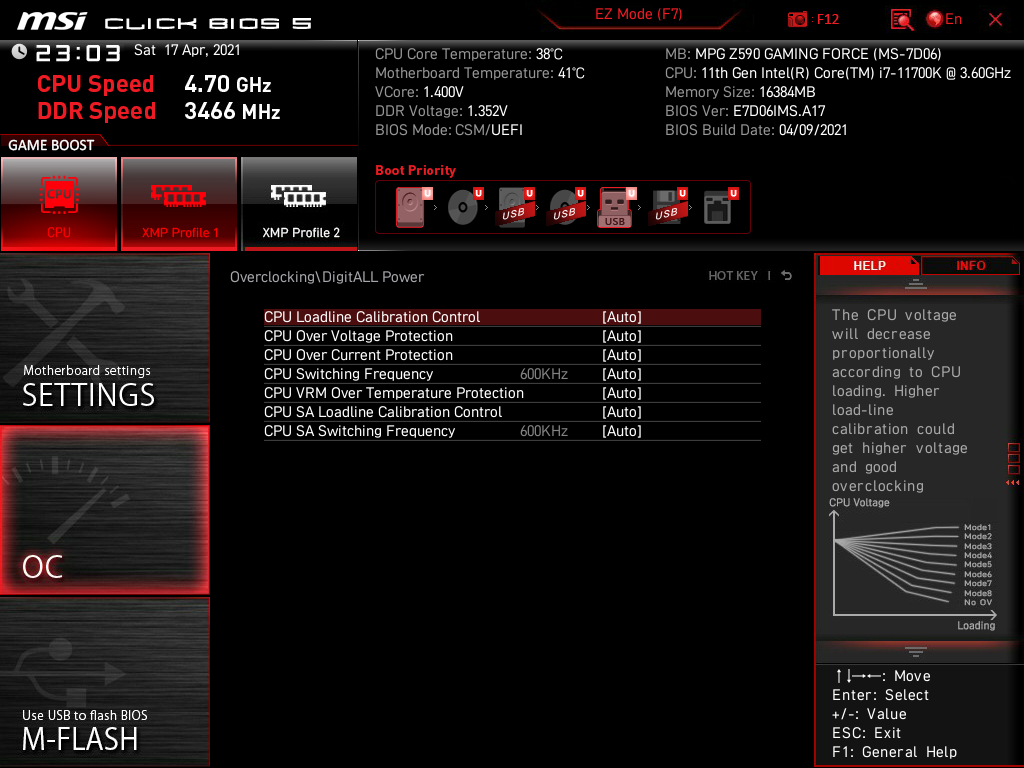Switch to the HELP tab

pos(869,266)
